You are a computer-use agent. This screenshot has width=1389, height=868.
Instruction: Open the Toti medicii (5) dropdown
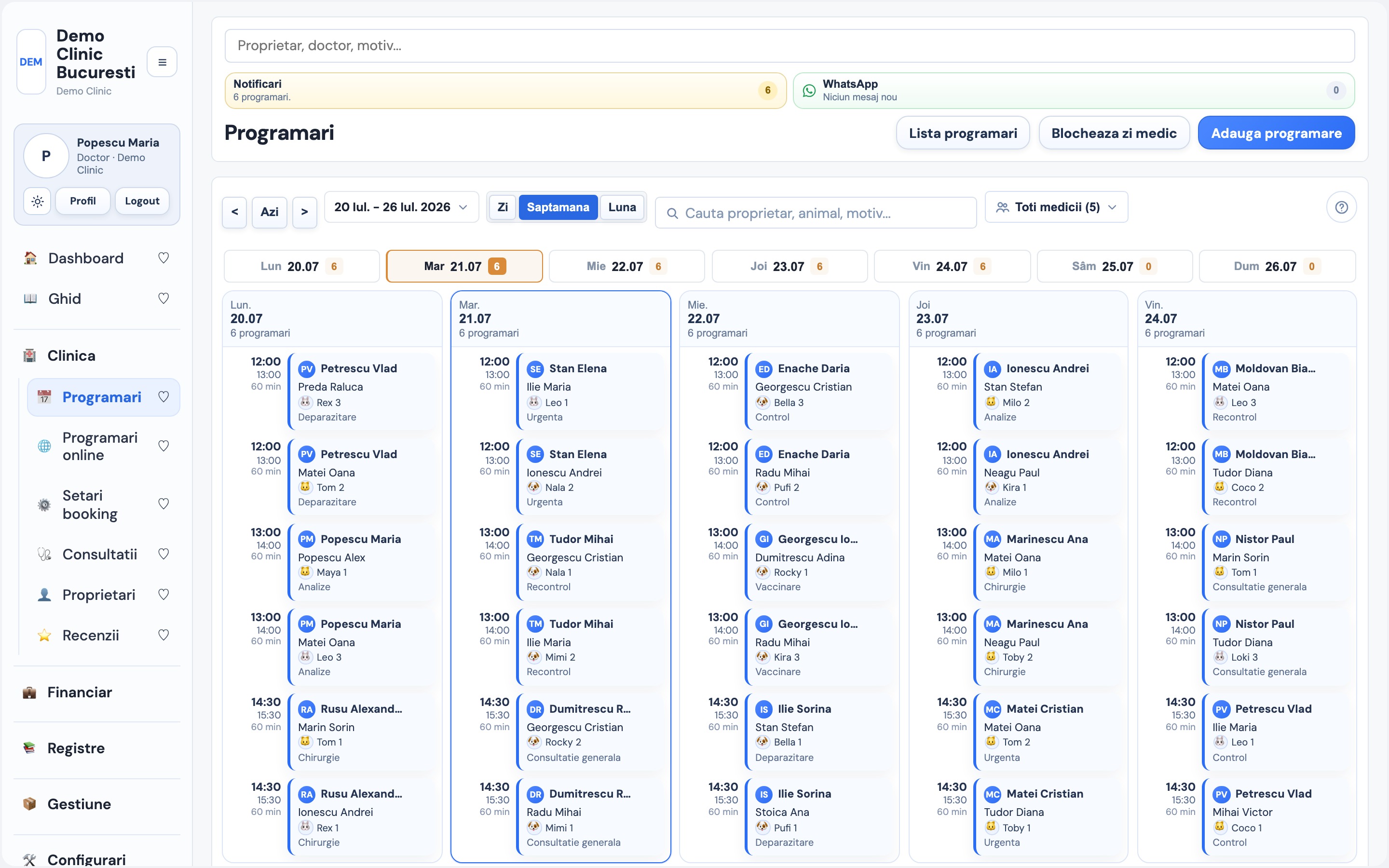1056,207
